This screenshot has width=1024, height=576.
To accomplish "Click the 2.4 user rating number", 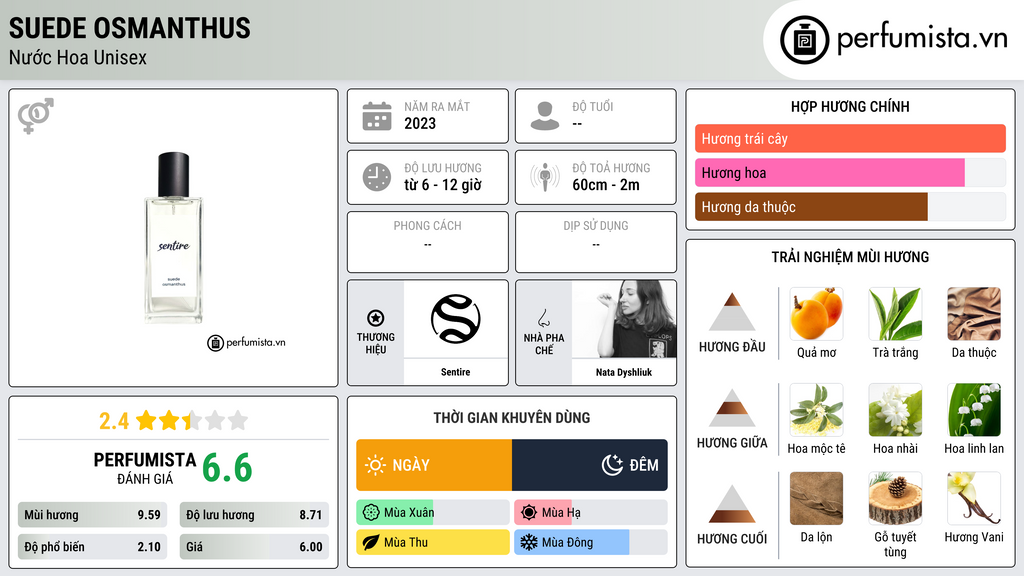I will [x=114, y=421].
